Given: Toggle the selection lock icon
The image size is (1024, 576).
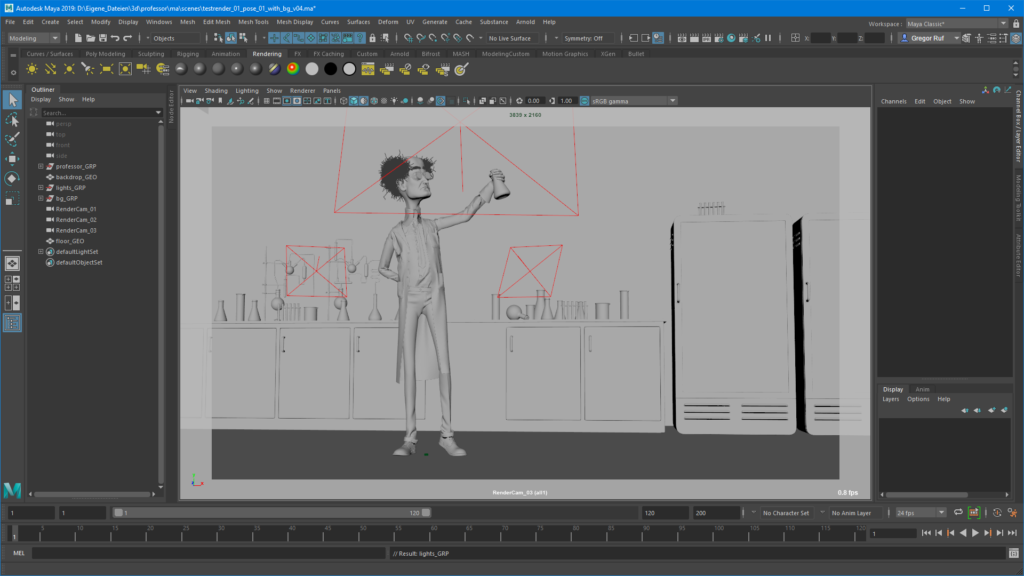Looking at the screenshot, I should pyautogui.click(x=372, y=39).
